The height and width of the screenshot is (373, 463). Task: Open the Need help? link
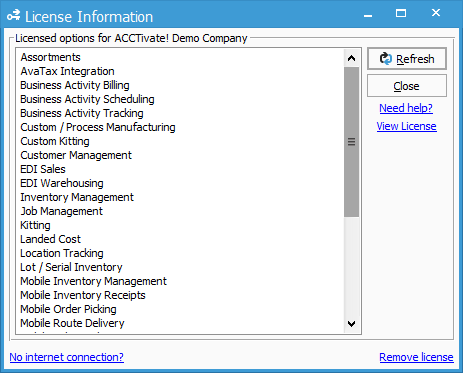406,108
